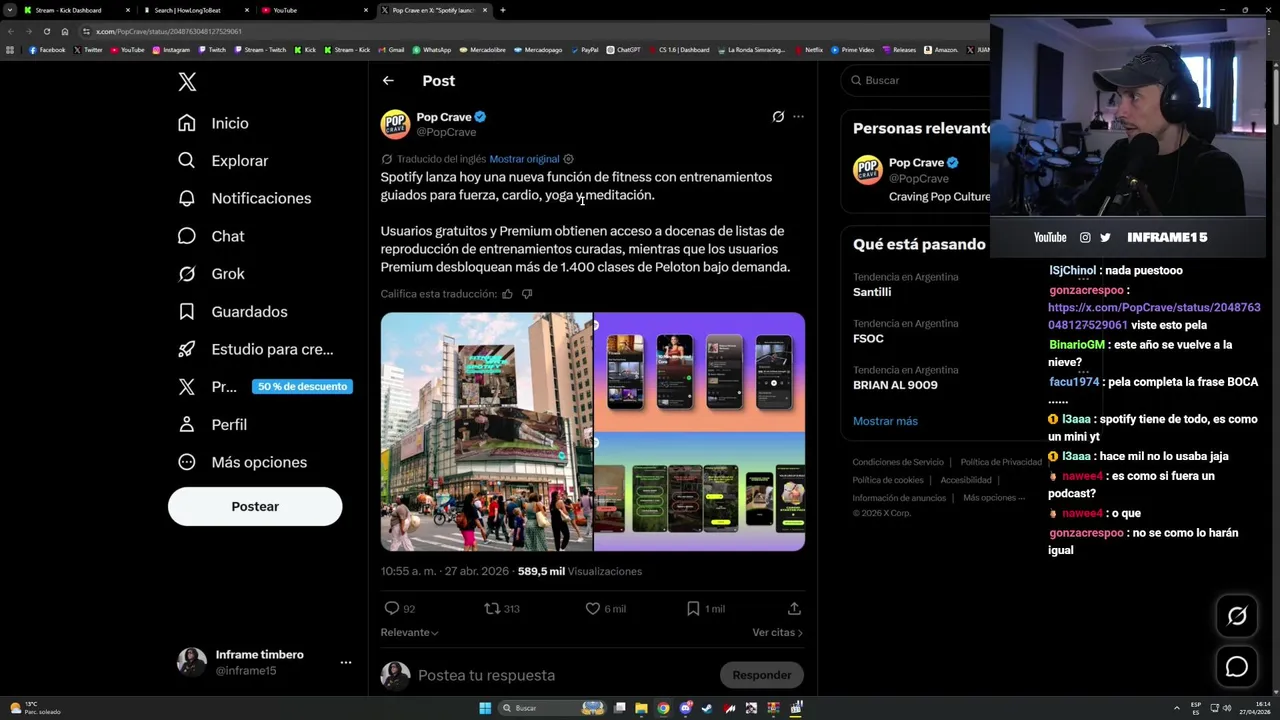
Task: Open Chrome from the taskbar
Action: point(663,708)
